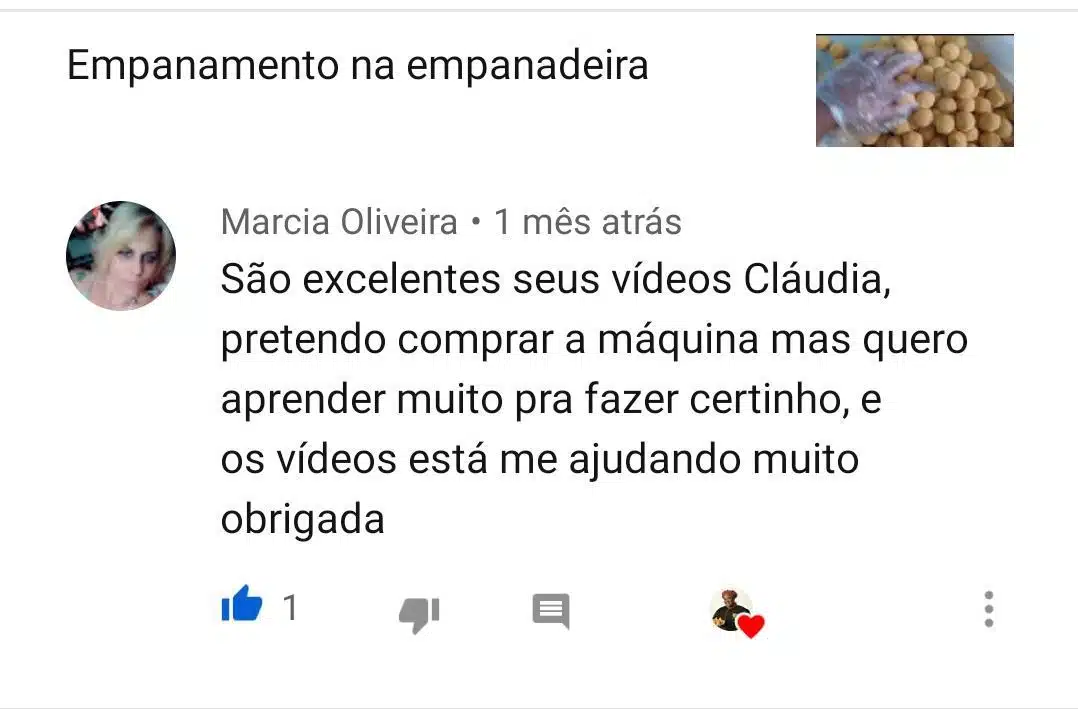Click the like count number 1
This screenshot has height=709, width=1078.
click(291, 608)
